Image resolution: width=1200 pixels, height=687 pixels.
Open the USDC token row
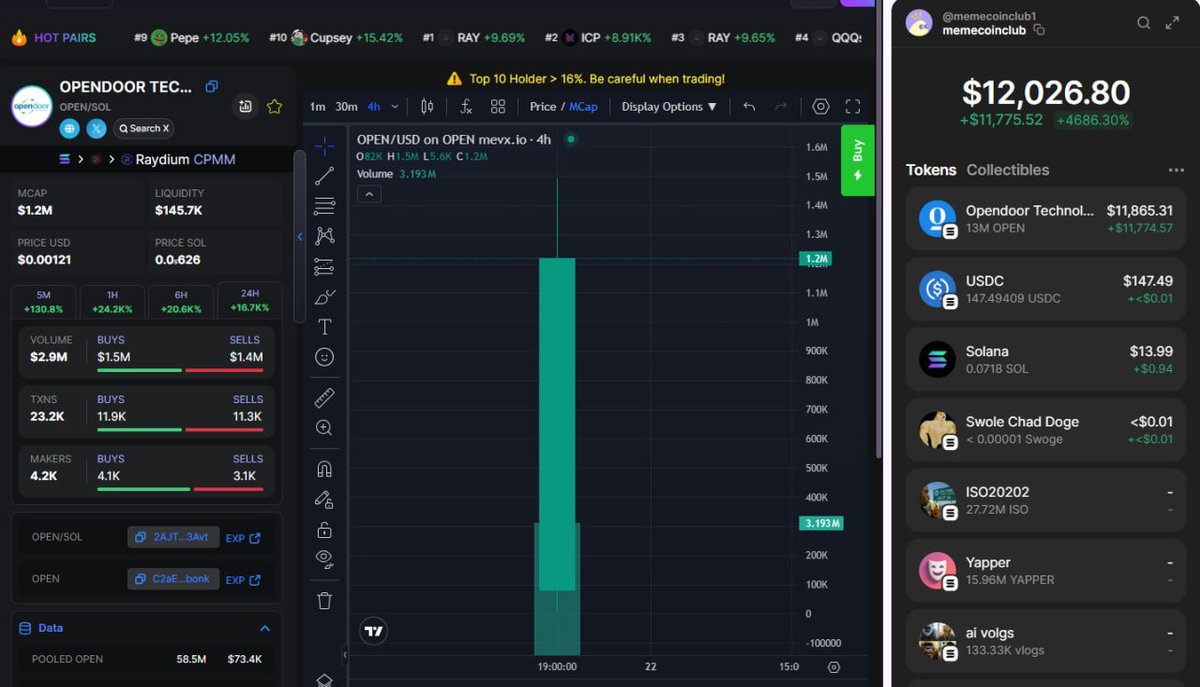pos(1046,290)
